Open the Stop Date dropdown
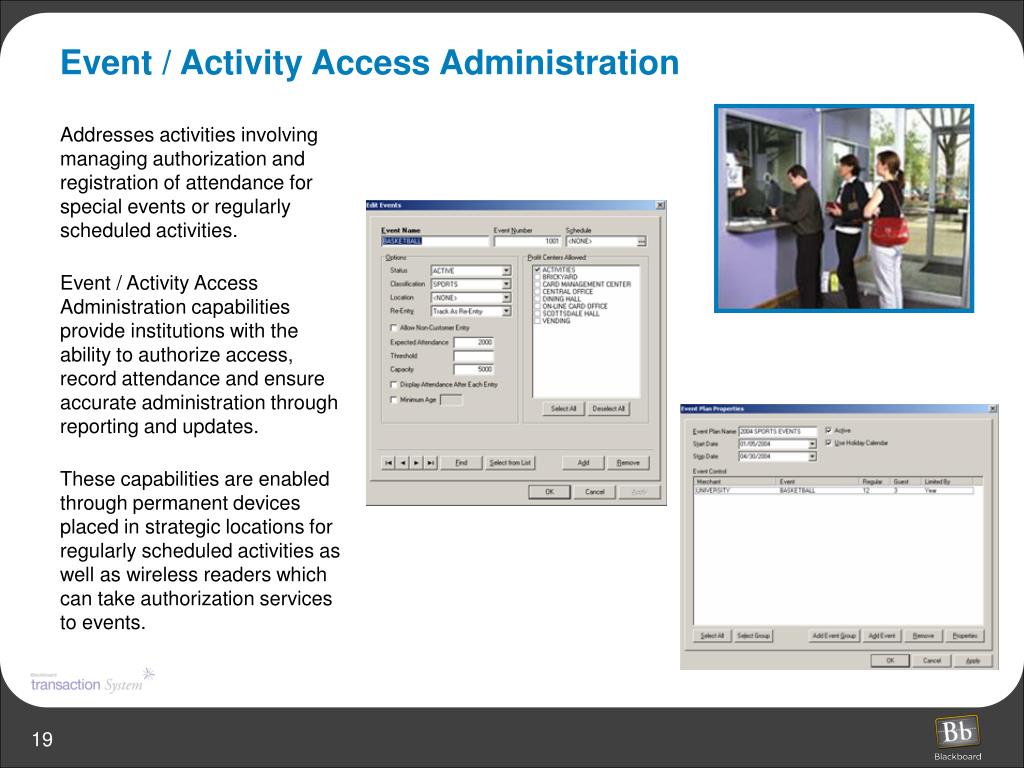 coord(812,456)
